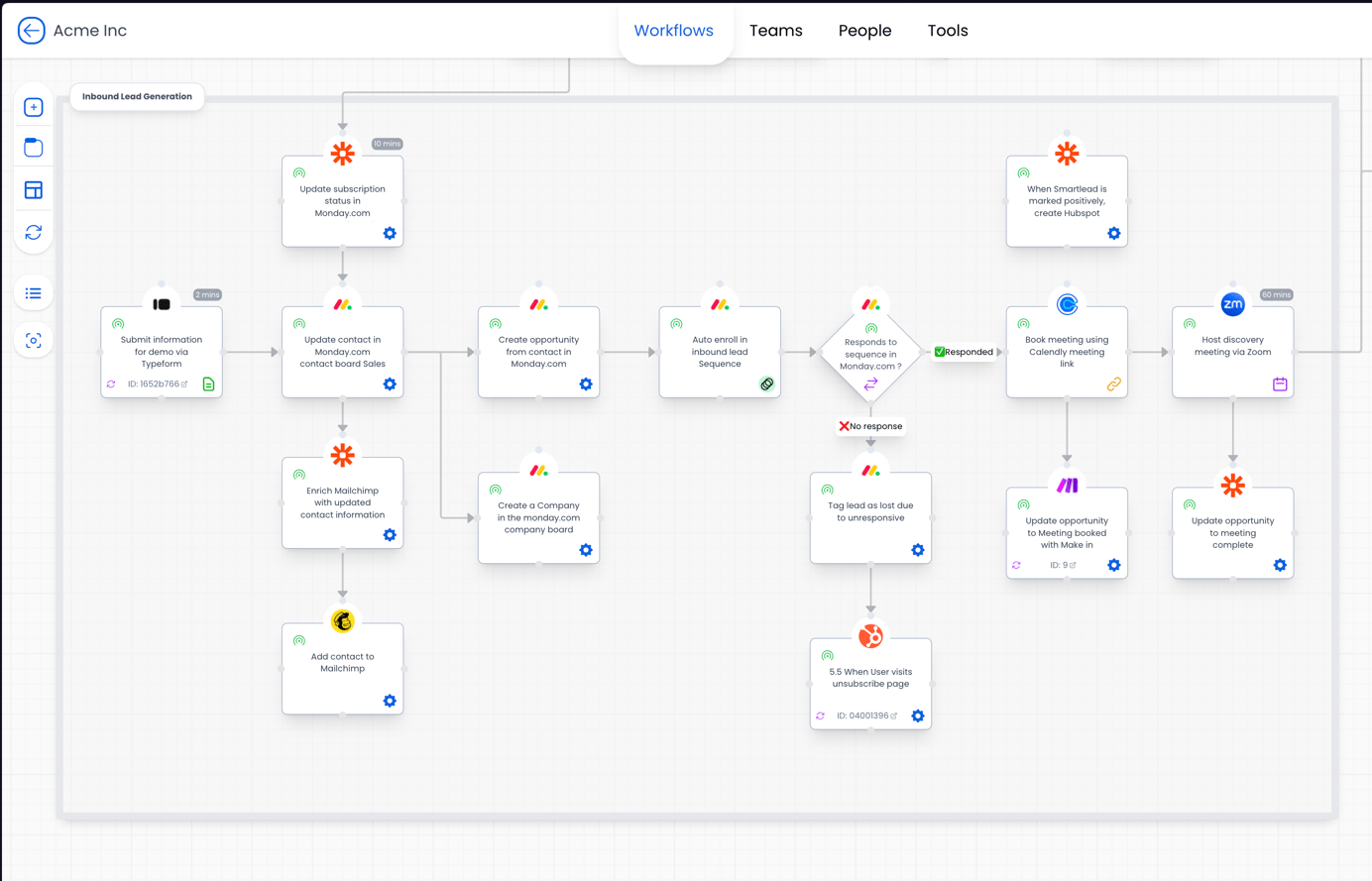The image size is (1372, 881).
Task: Open settings gear on Update contact Monday.com node
Action: (389, 384)
